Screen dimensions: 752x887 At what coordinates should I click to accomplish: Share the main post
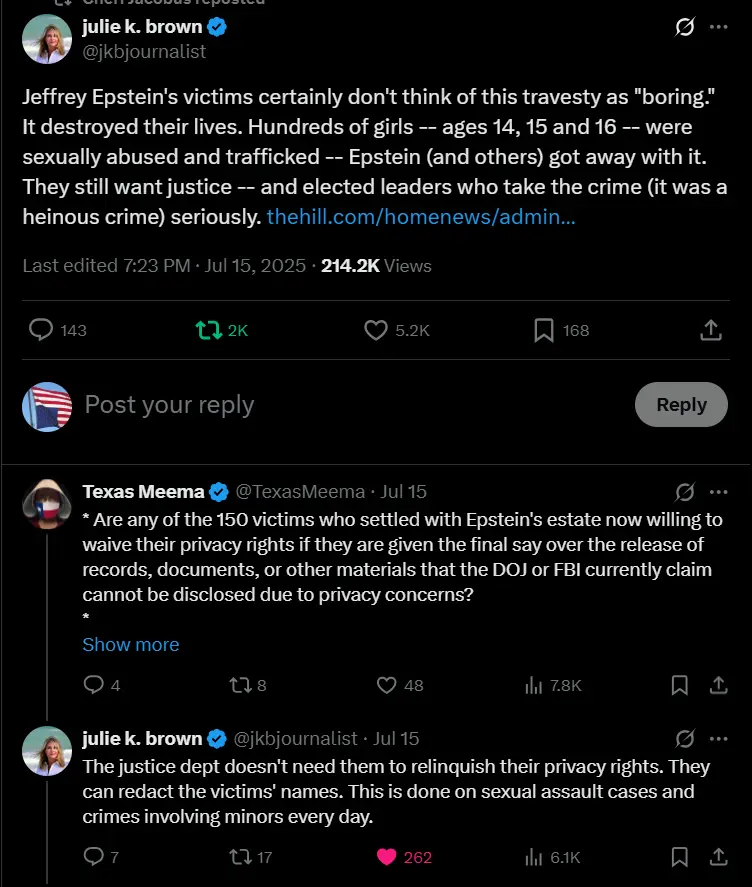point(710,330)
